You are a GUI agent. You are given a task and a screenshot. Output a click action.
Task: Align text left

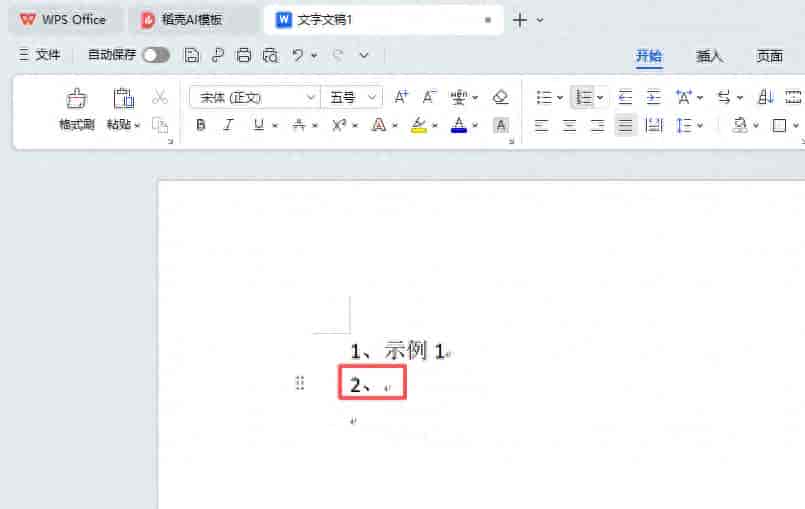[x=541, y=125]
